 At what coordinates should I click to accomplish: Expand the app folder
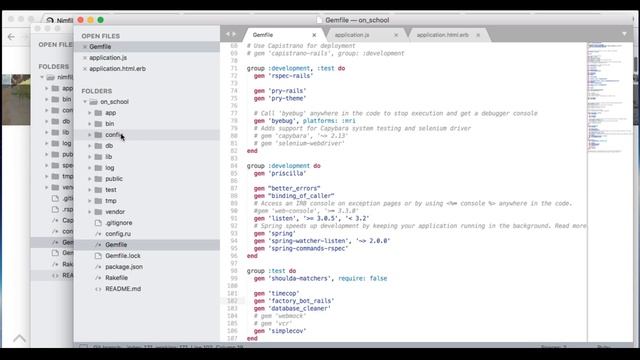(90, 113)
